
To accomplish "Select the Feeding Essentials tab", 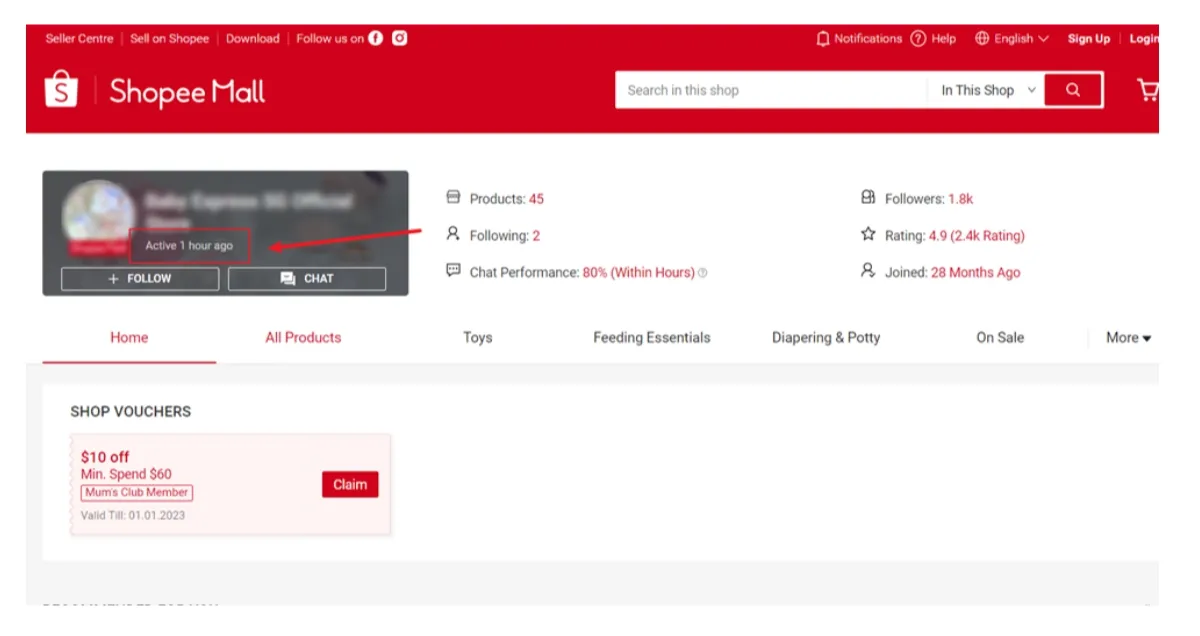I will point(651,338).
